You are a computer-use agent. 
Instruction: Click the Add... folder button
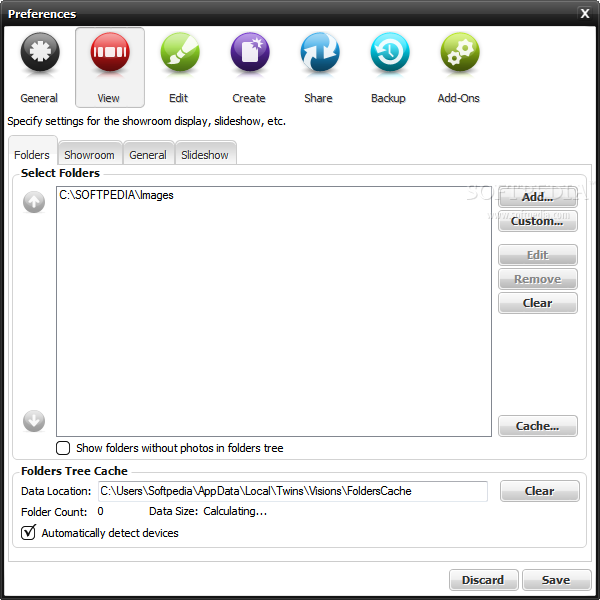pos(538,197)
